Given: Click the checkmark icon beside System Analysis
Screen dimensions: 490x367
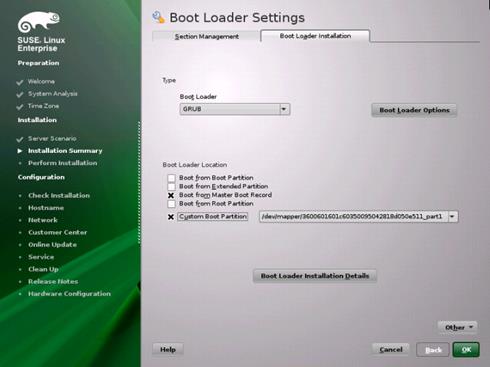Looking at the screenshot, I should (20, 94).
